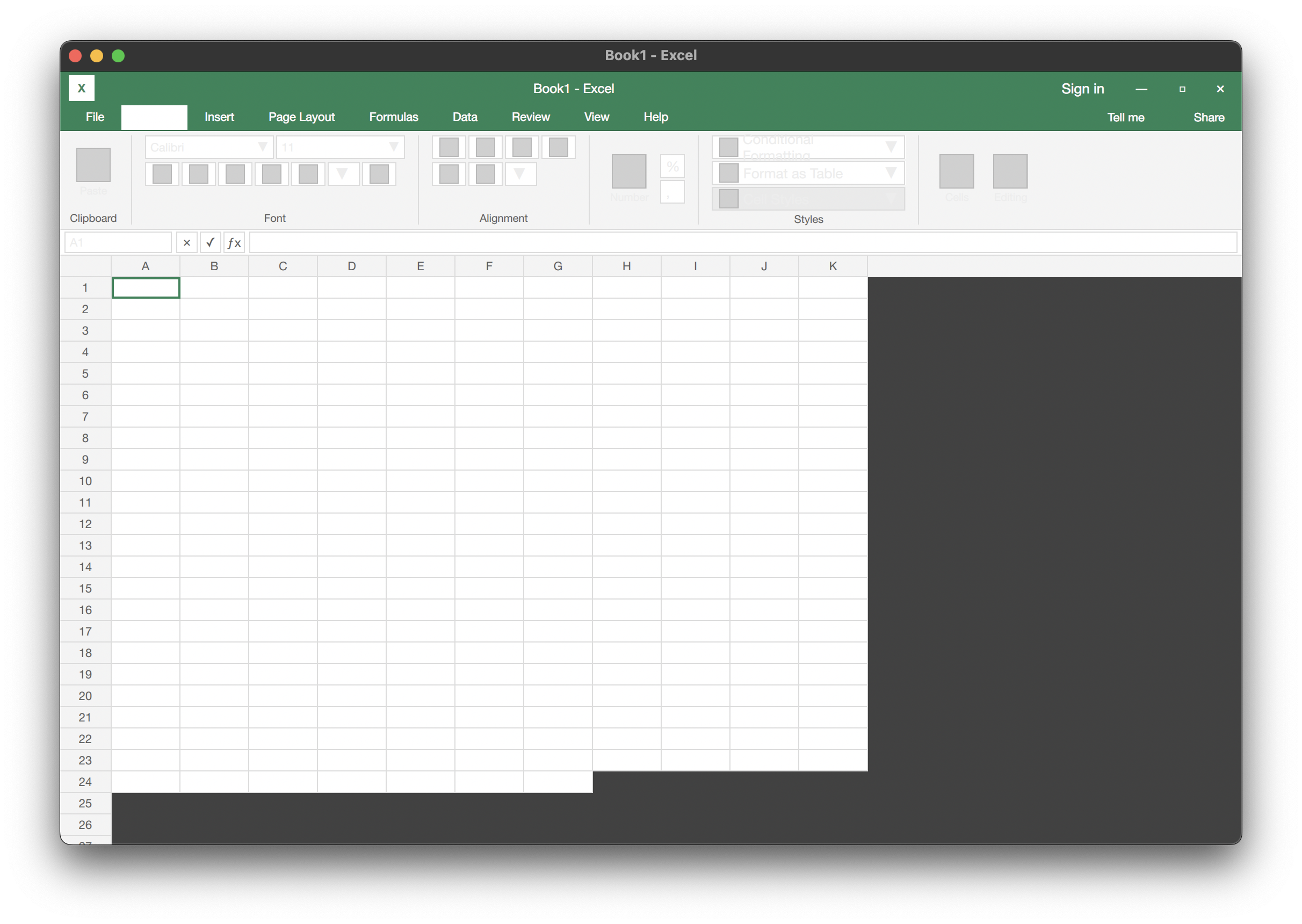The width and height of the screenshot is (1302, 924).
Task: Expand the Cell Styles dropdown arrow
Action: tap(891, 199)
